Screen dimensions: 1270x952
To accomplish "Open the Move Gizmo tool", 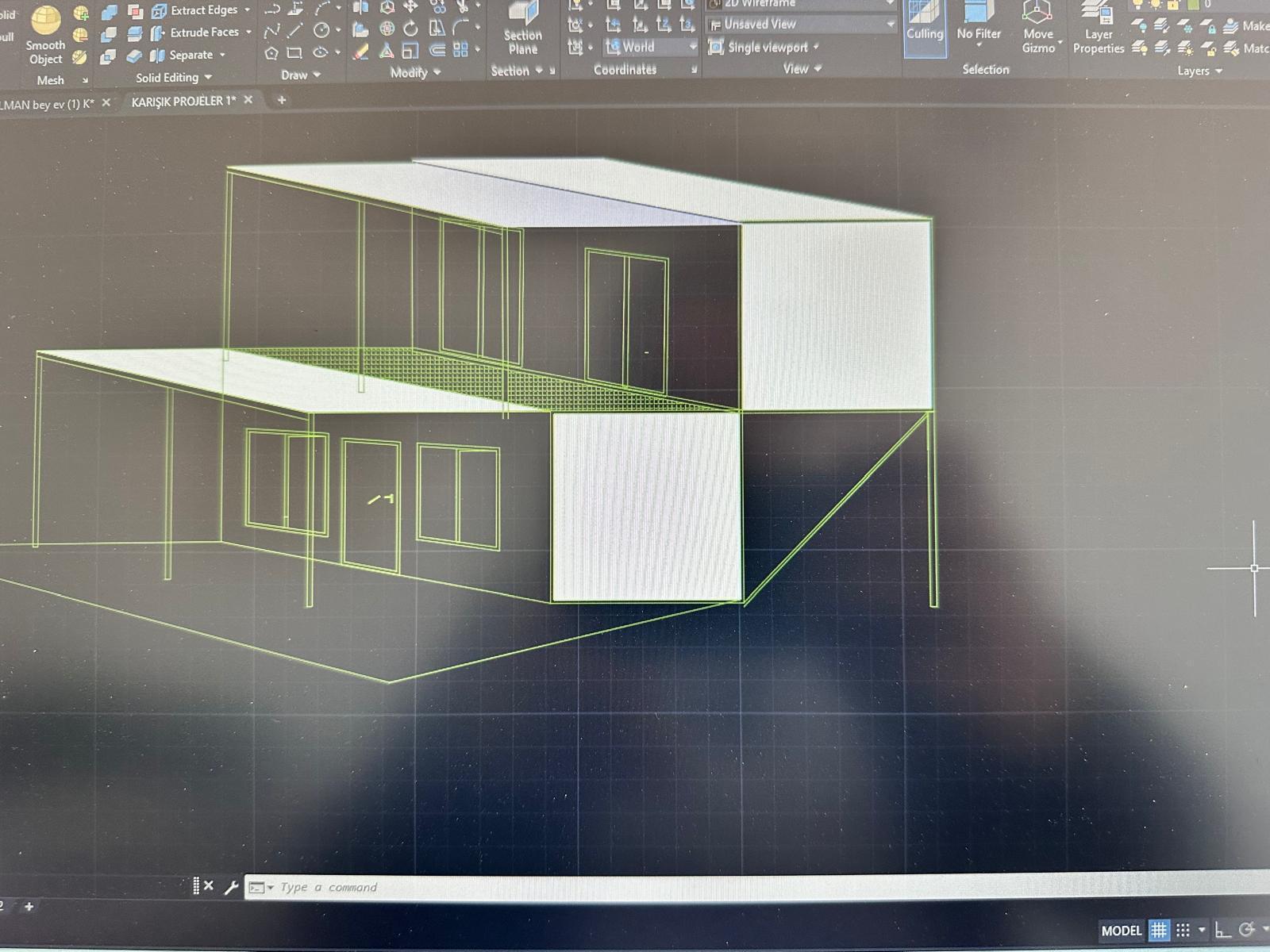I will (1037, 29).
